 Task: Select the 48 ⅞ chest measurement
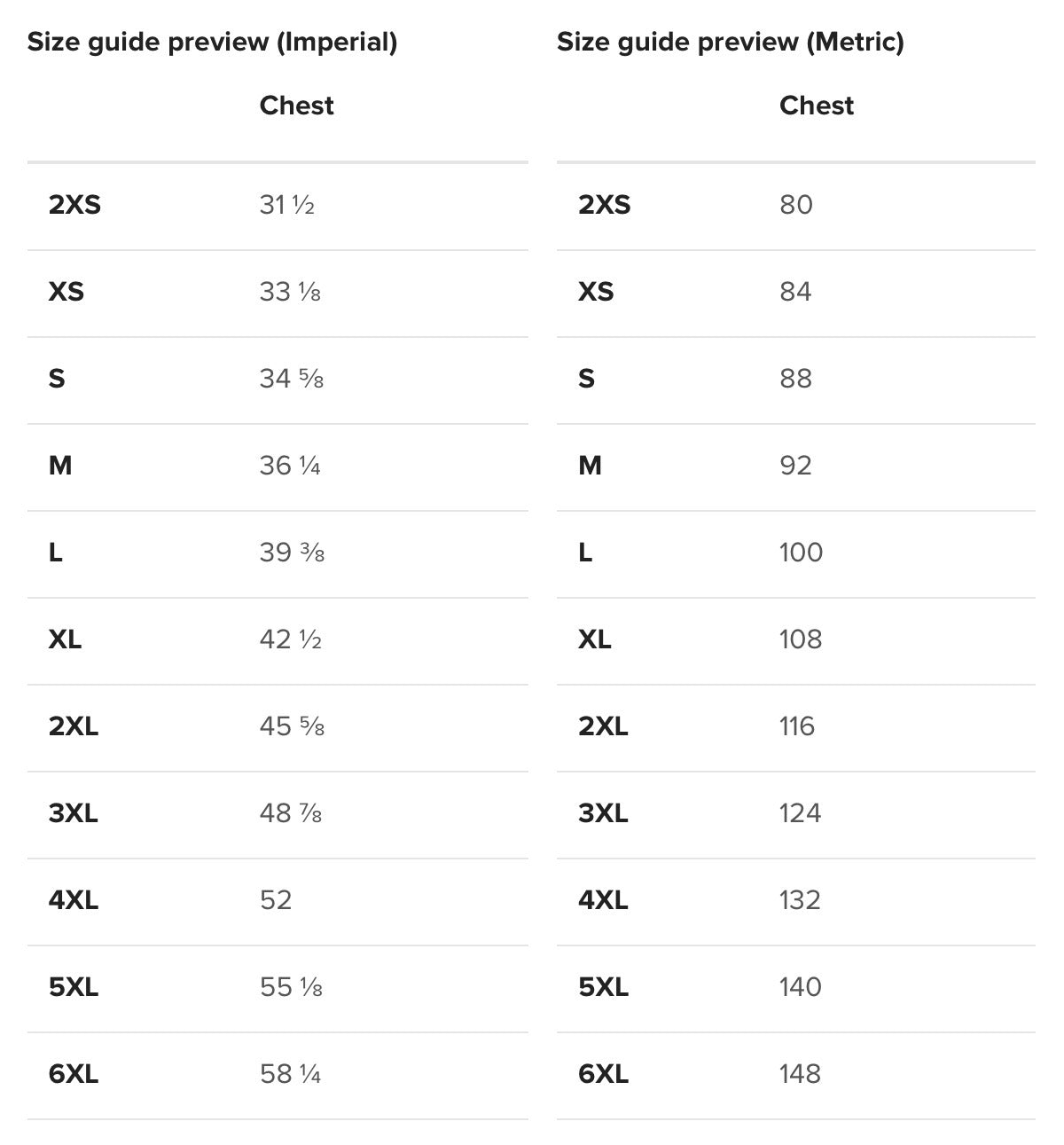pos(290,813)
